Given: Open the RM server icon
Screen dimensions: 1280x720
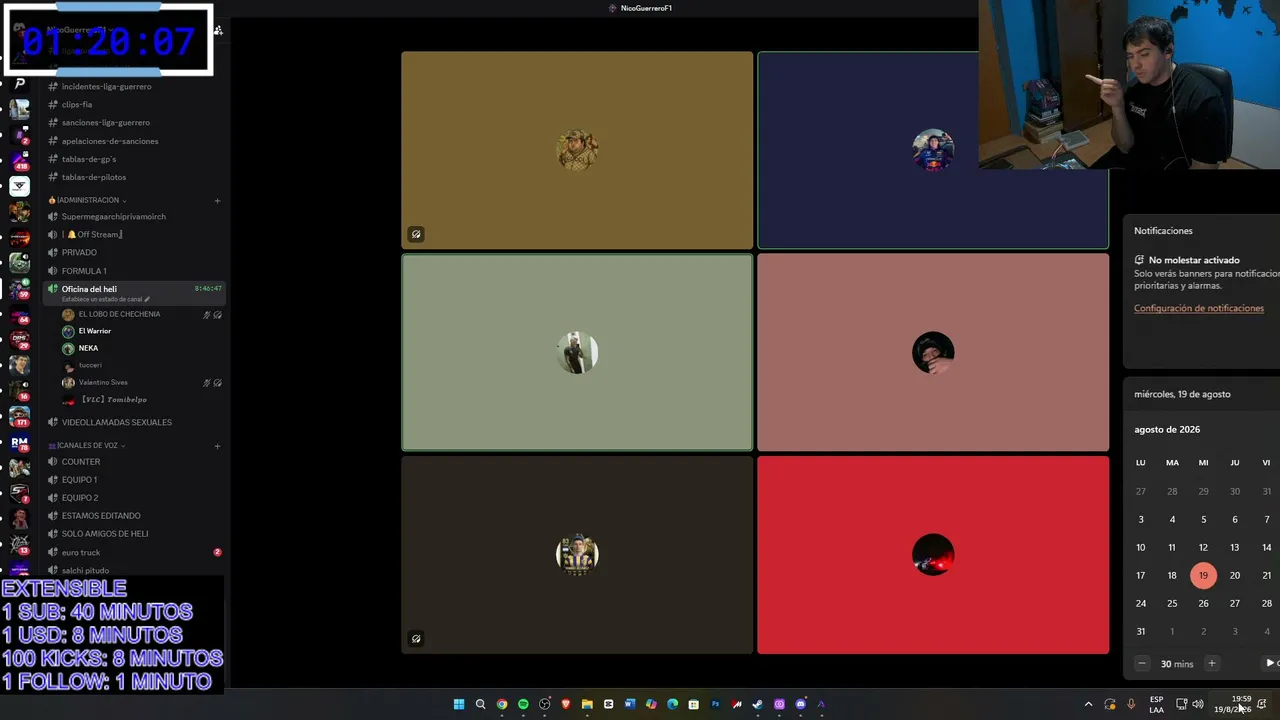Looking at the screenshot, I should [x=20, y=442].
